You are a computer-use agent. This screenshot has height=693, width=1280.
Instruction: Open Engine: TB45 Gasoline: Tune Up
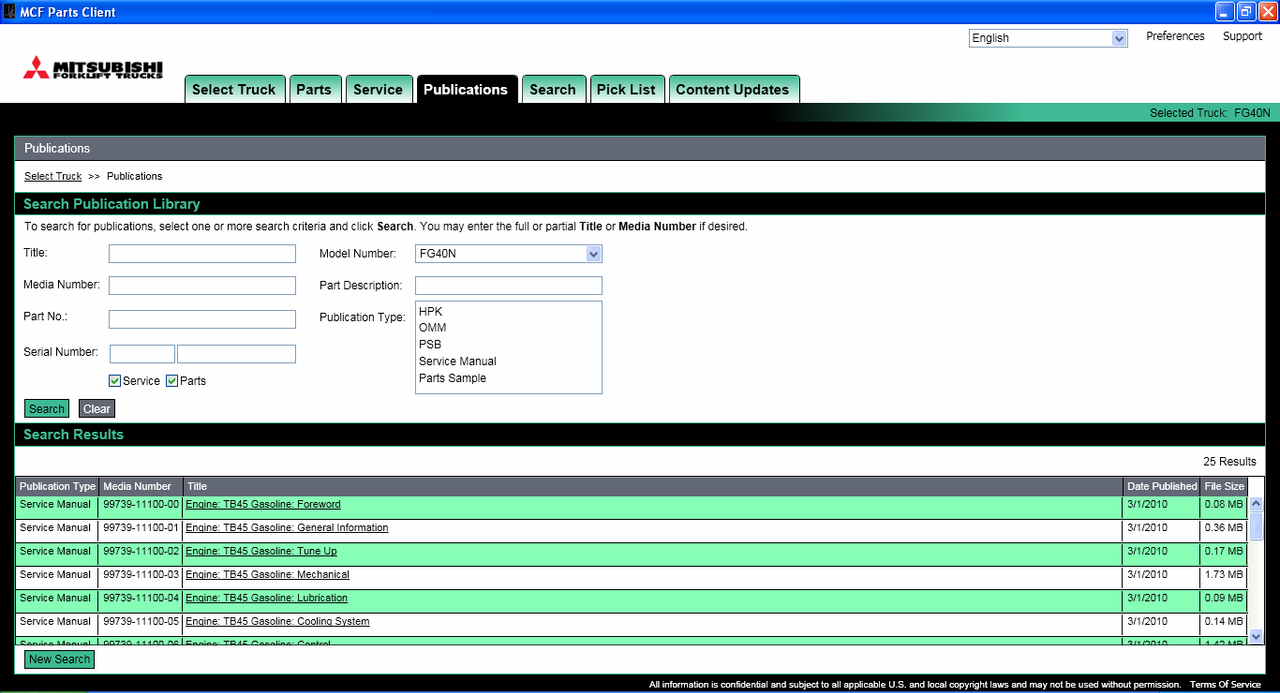261,552
